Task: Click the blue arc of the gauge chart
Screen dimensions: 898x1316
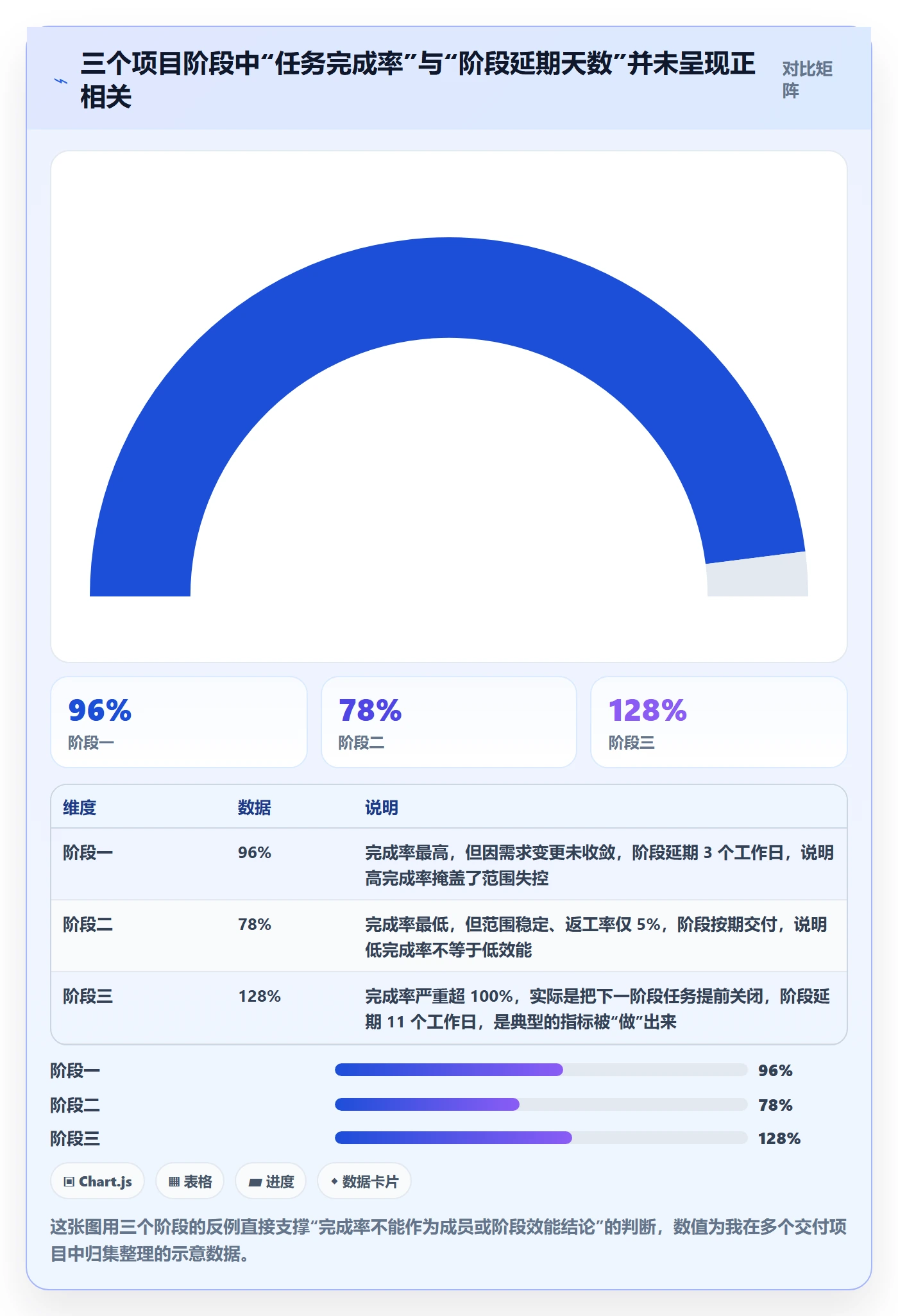Action: (449, 287)
